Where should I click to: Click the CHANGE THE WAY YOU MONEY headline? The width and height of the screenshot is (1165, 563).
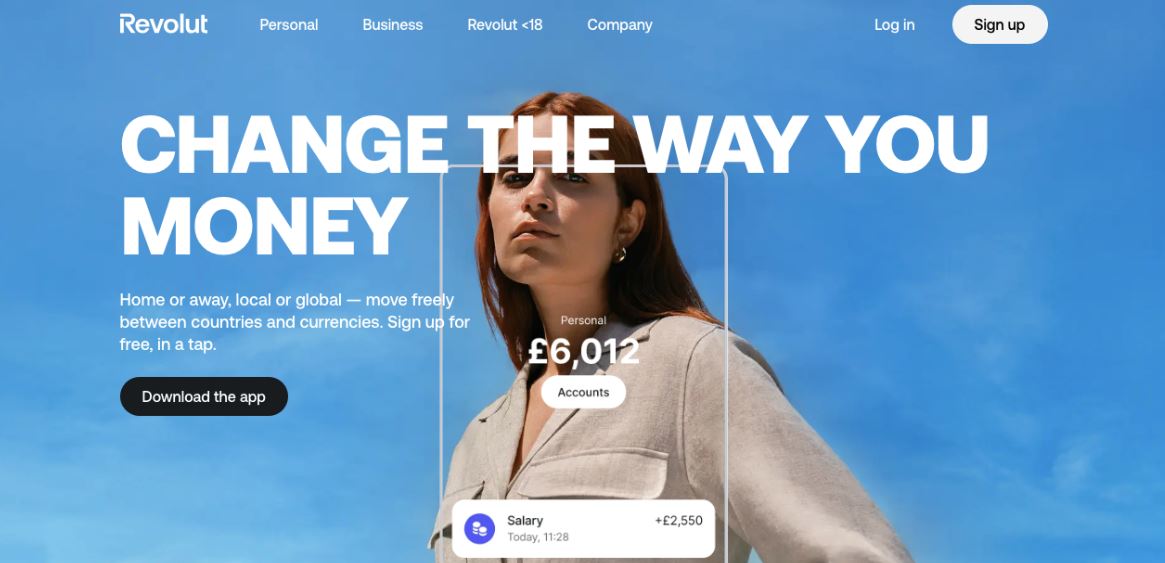(554, 184)
